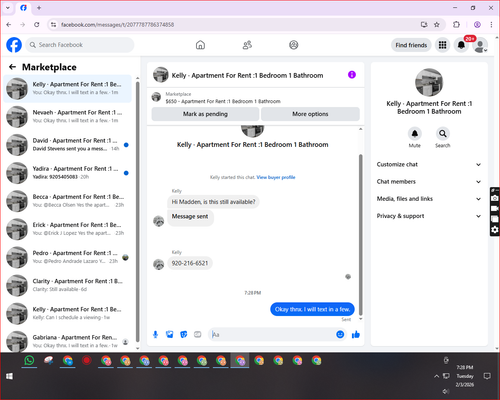Click Find friends button
This screenshot has width=500, height=400.
pyautogui.click(x=411, y=45)
